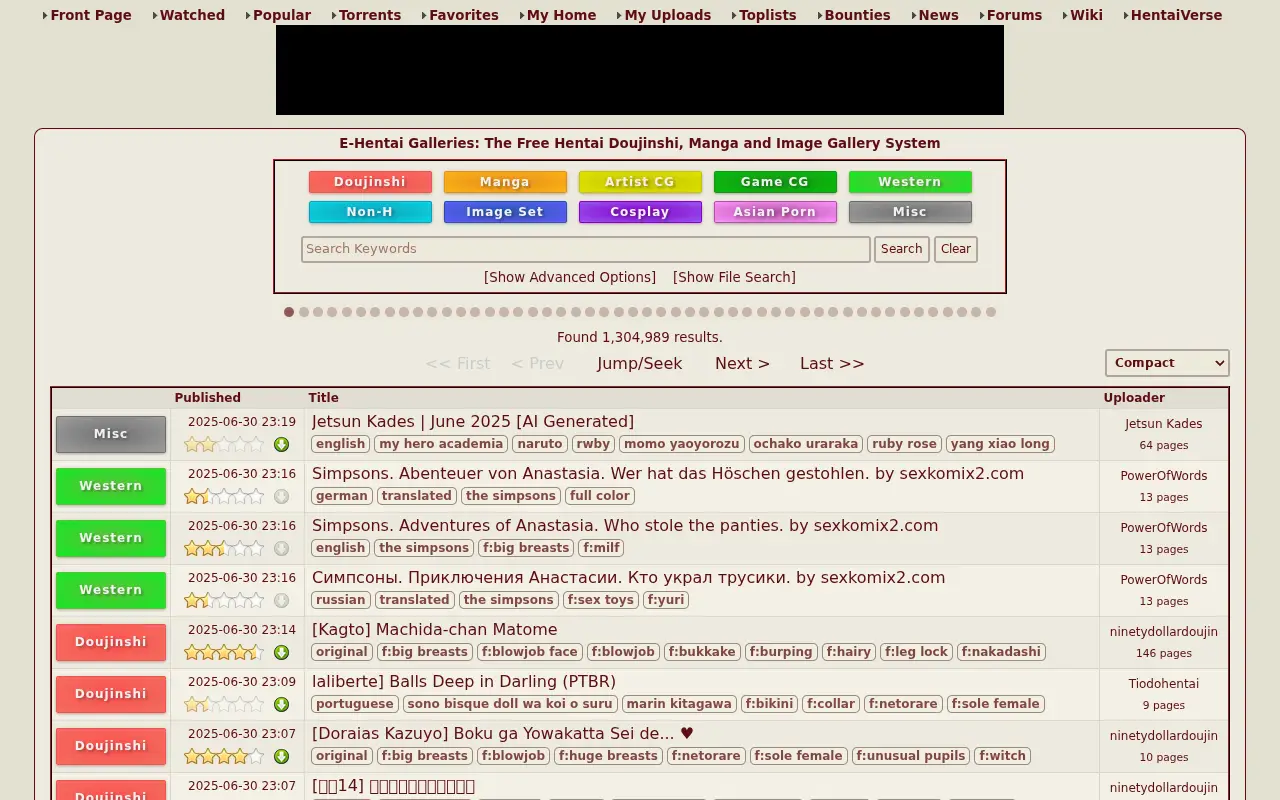Open the Jump/Seek page selector

pyautogui.click(x=640, y=363)
